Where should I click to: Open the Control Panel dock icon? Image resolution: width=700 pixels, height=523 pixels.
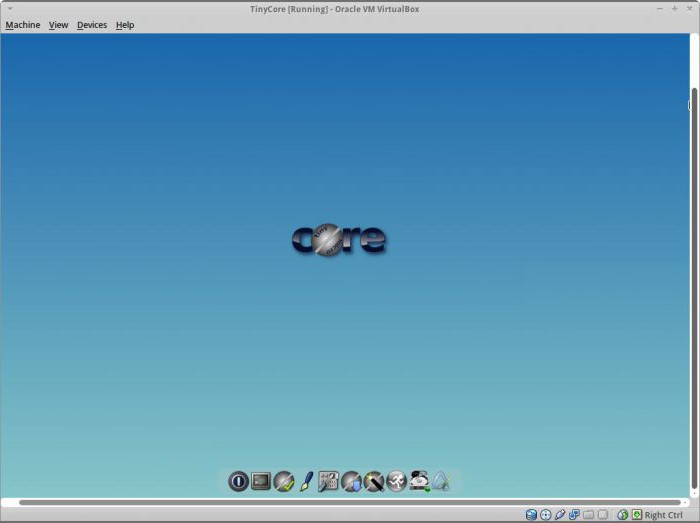[x=328, y=481]
